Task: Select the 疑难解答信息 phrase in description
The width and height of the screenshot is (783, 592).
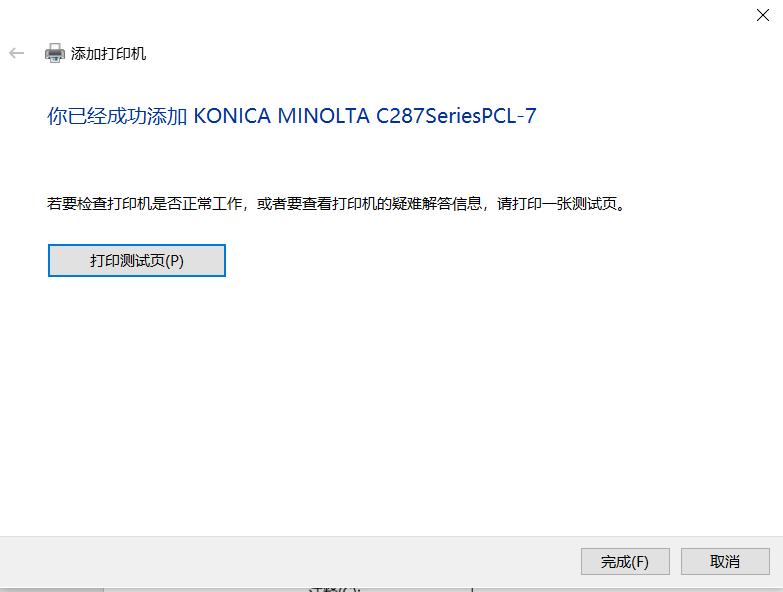Action: (436, 204)
